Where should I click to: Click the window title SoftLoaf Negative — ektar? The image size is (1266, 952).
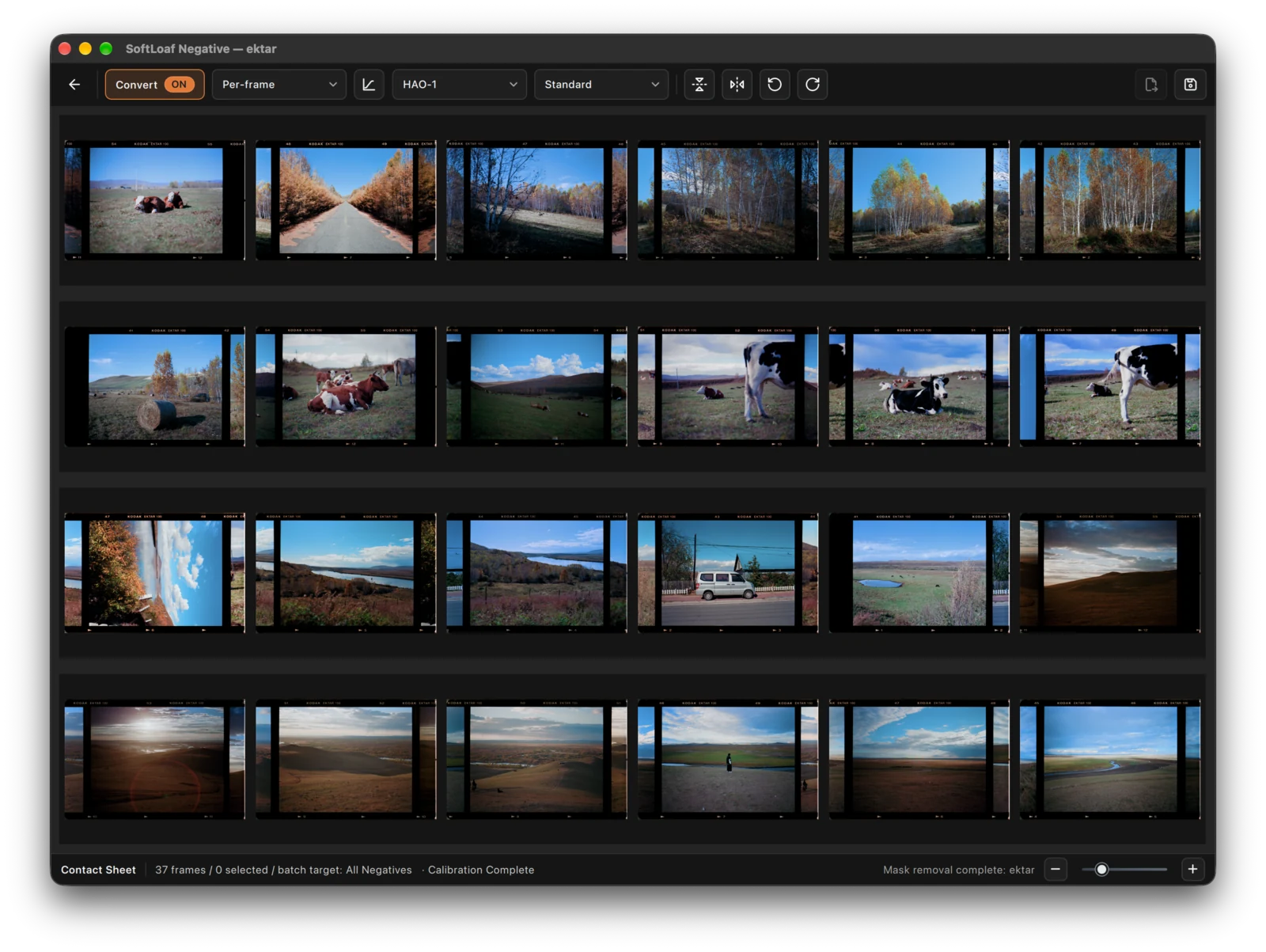(201, 49)
